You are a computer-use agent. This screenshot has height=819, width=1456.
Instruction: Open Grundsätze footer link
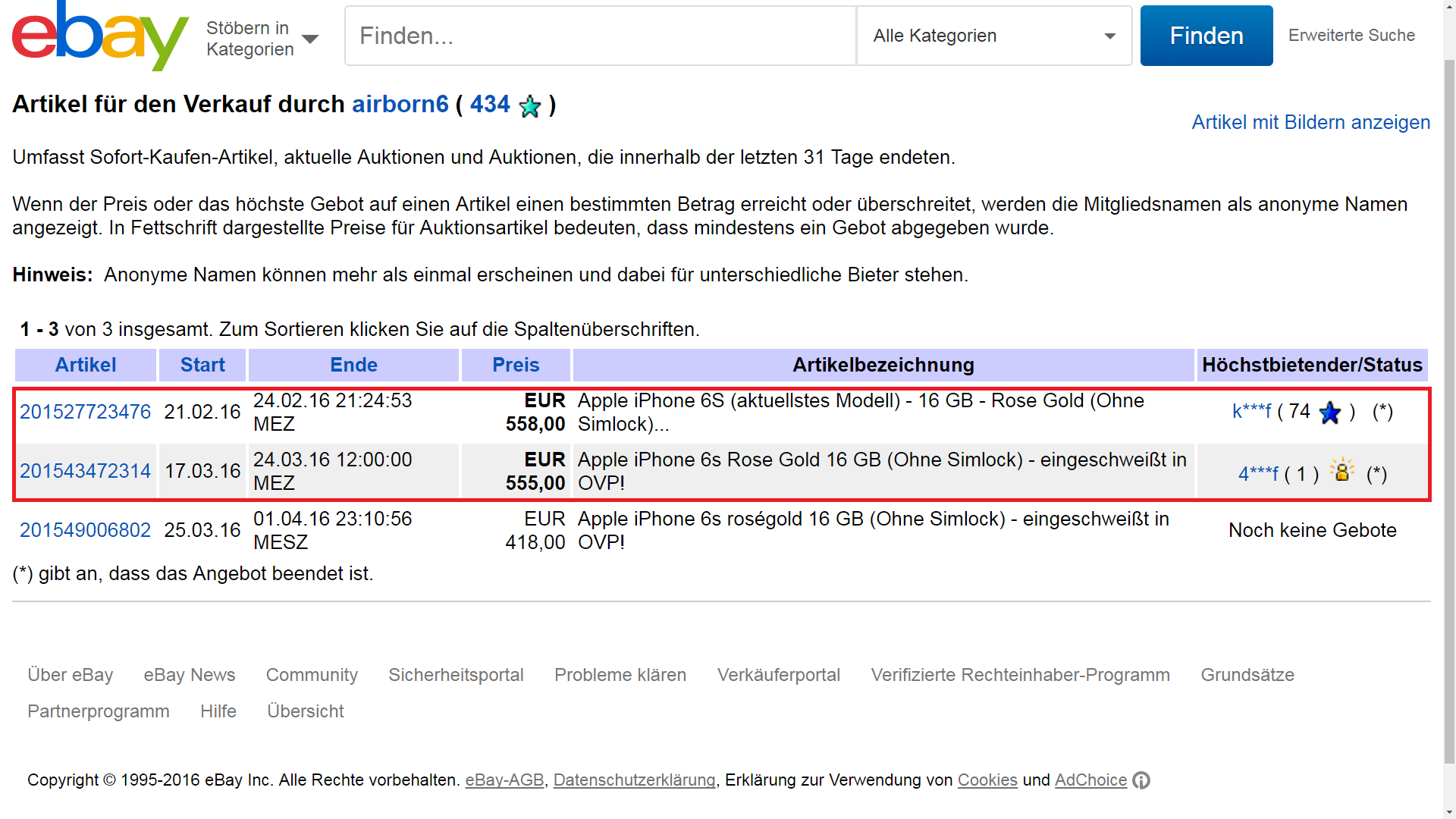point(1247,675)
